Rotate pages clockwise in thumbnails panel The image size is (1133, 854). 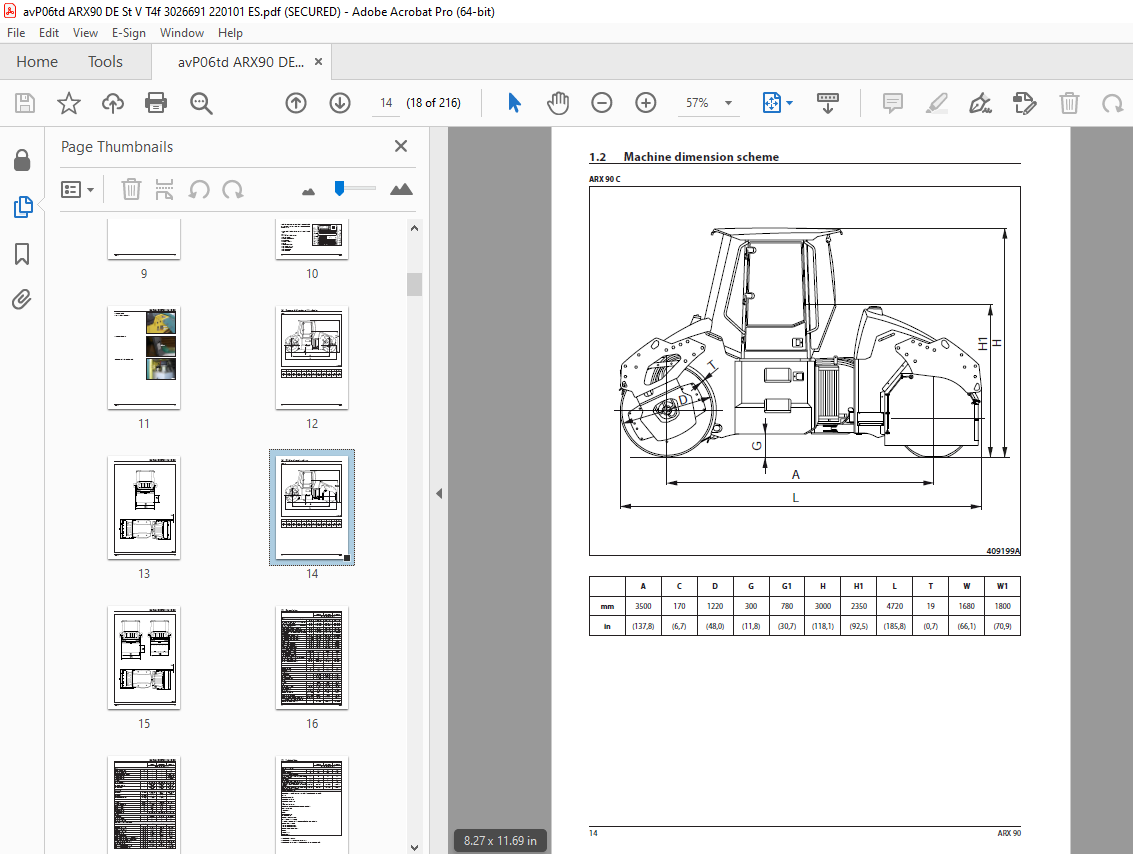click(x=233, y=189)
